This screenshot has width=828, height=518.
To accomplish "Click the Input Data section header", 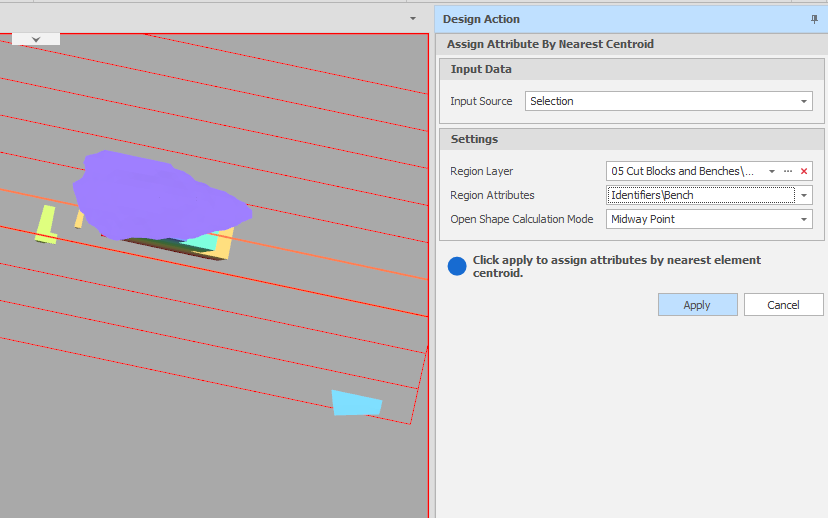I will [481, 69].
